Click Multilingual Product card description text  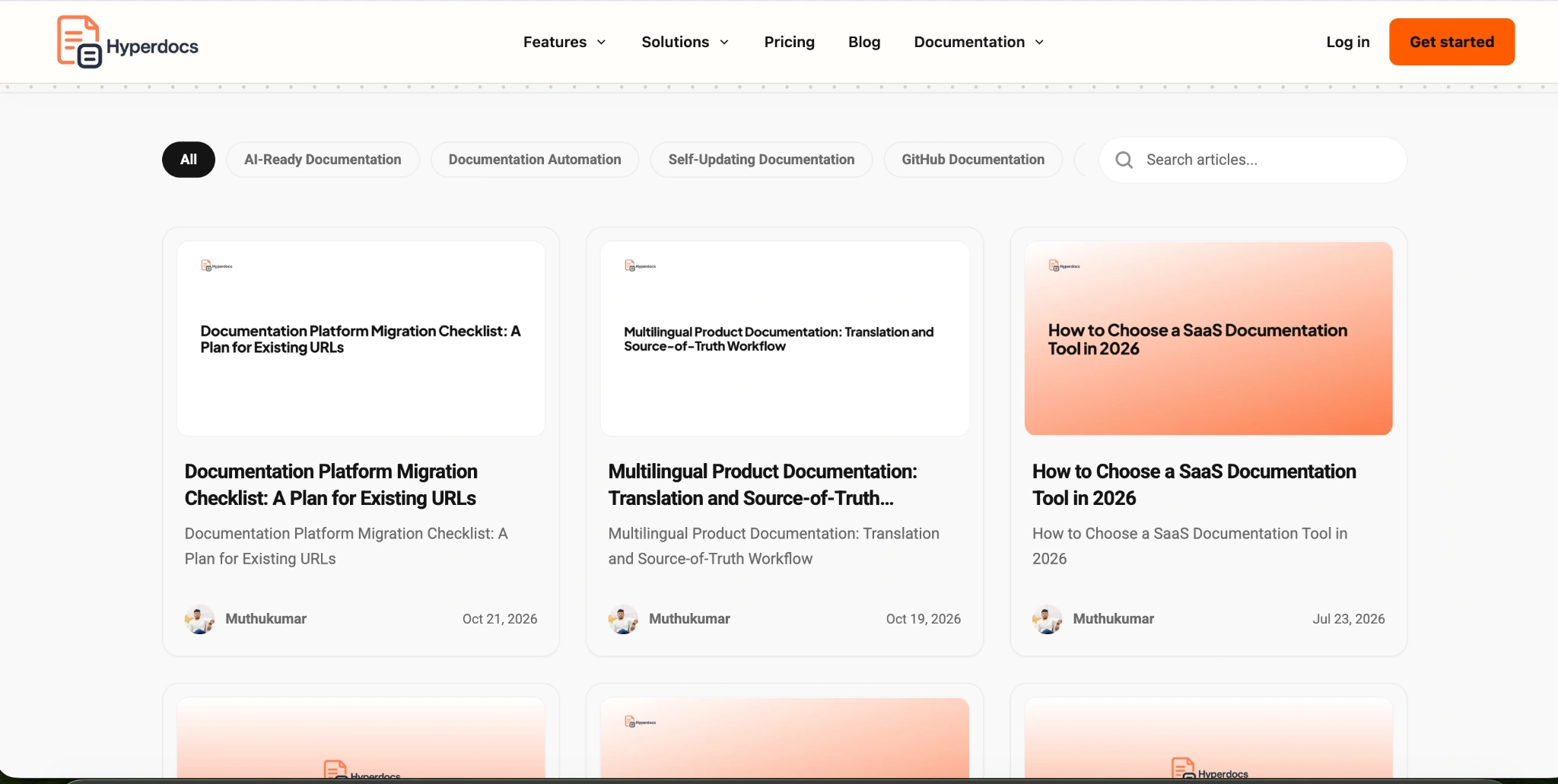coord(774,546)
